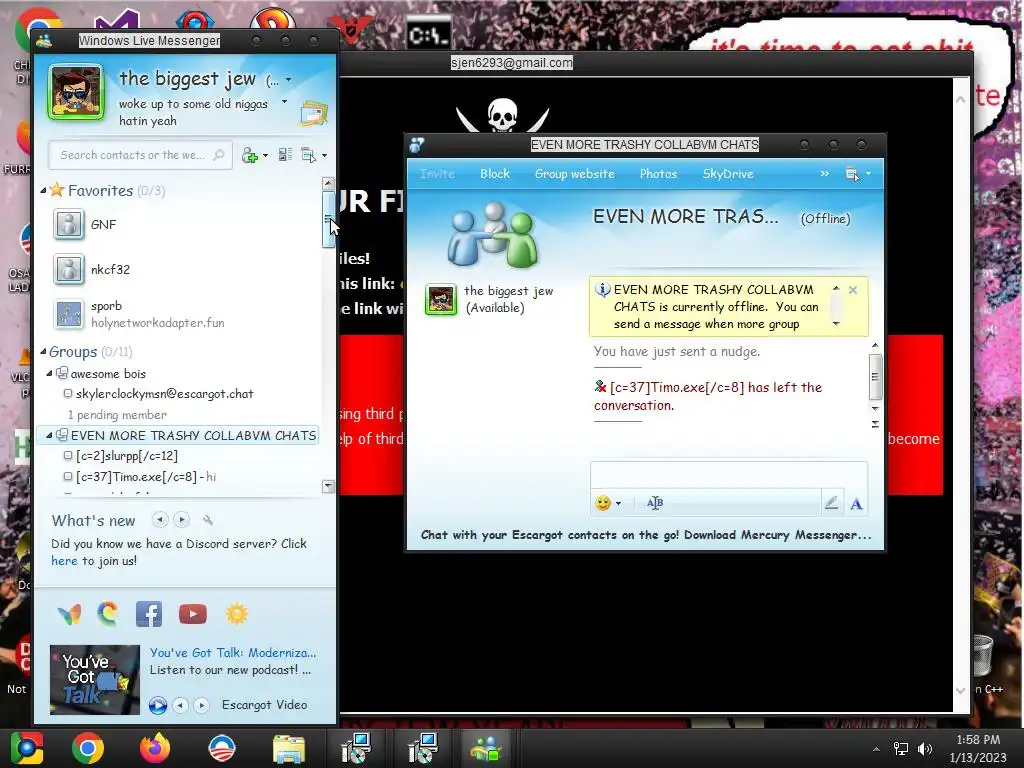Click Invite in chat window toolbar

(x=437, y=174)
